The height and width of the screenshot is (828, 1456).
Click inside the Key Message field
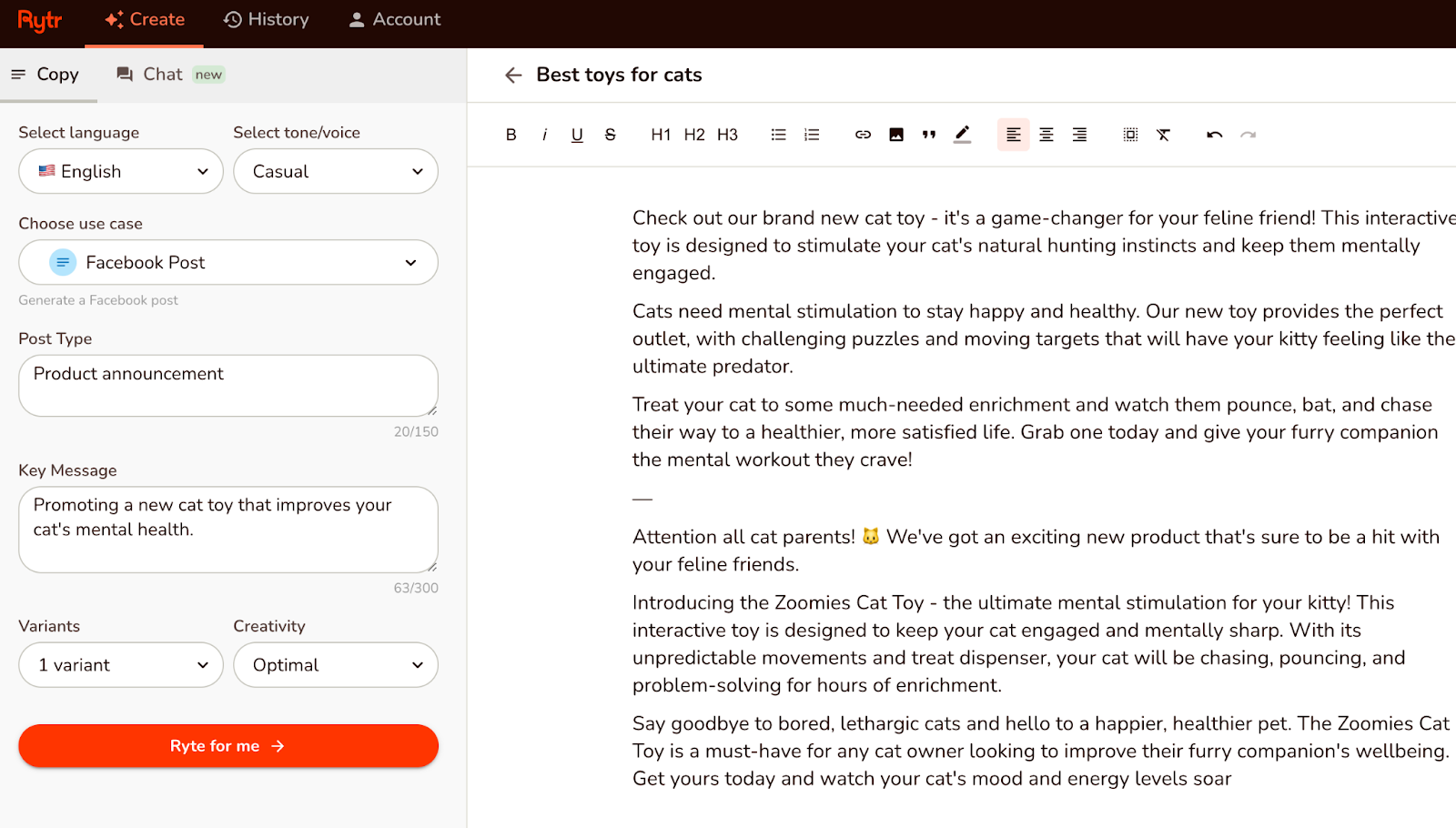[x=227, y=530]
